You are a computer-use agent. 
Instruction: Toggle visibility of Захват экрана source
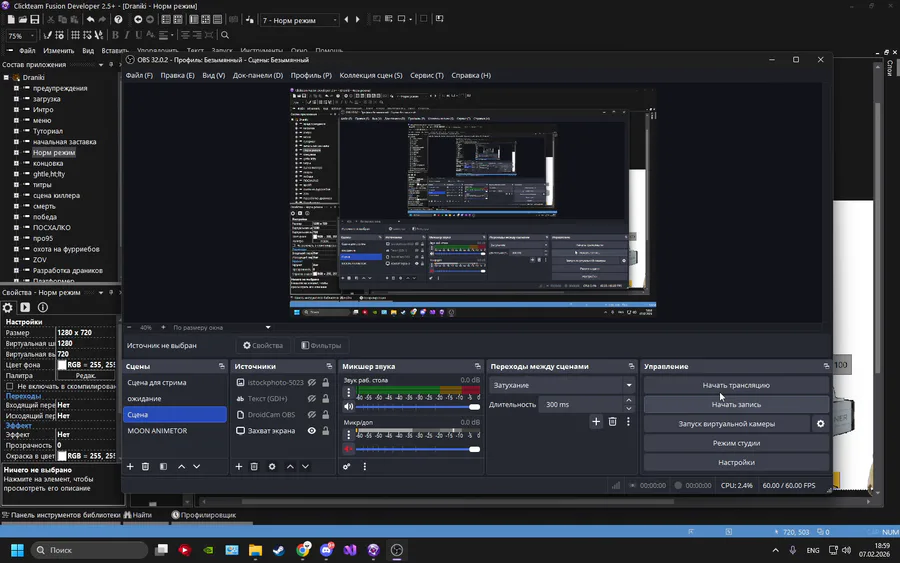[x=312, y=431]
